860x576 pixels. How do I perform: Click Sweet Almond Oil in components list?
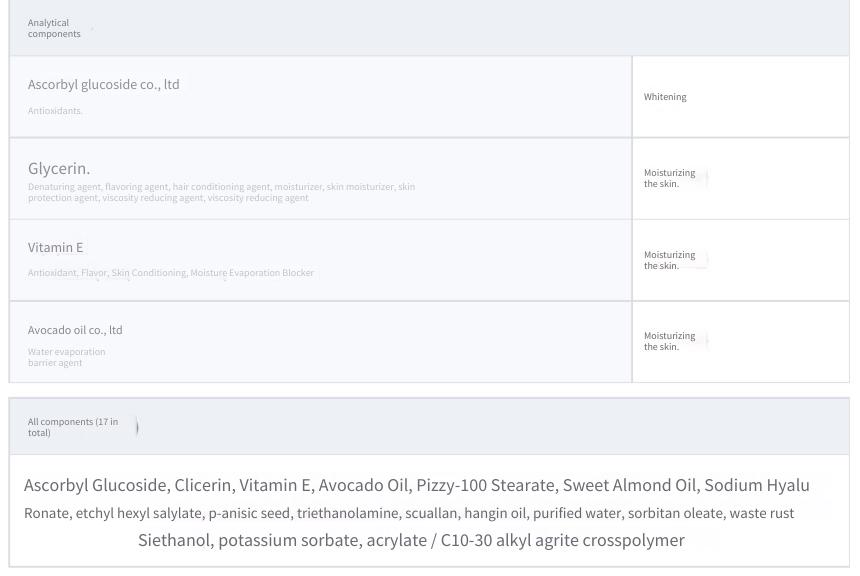630,485
